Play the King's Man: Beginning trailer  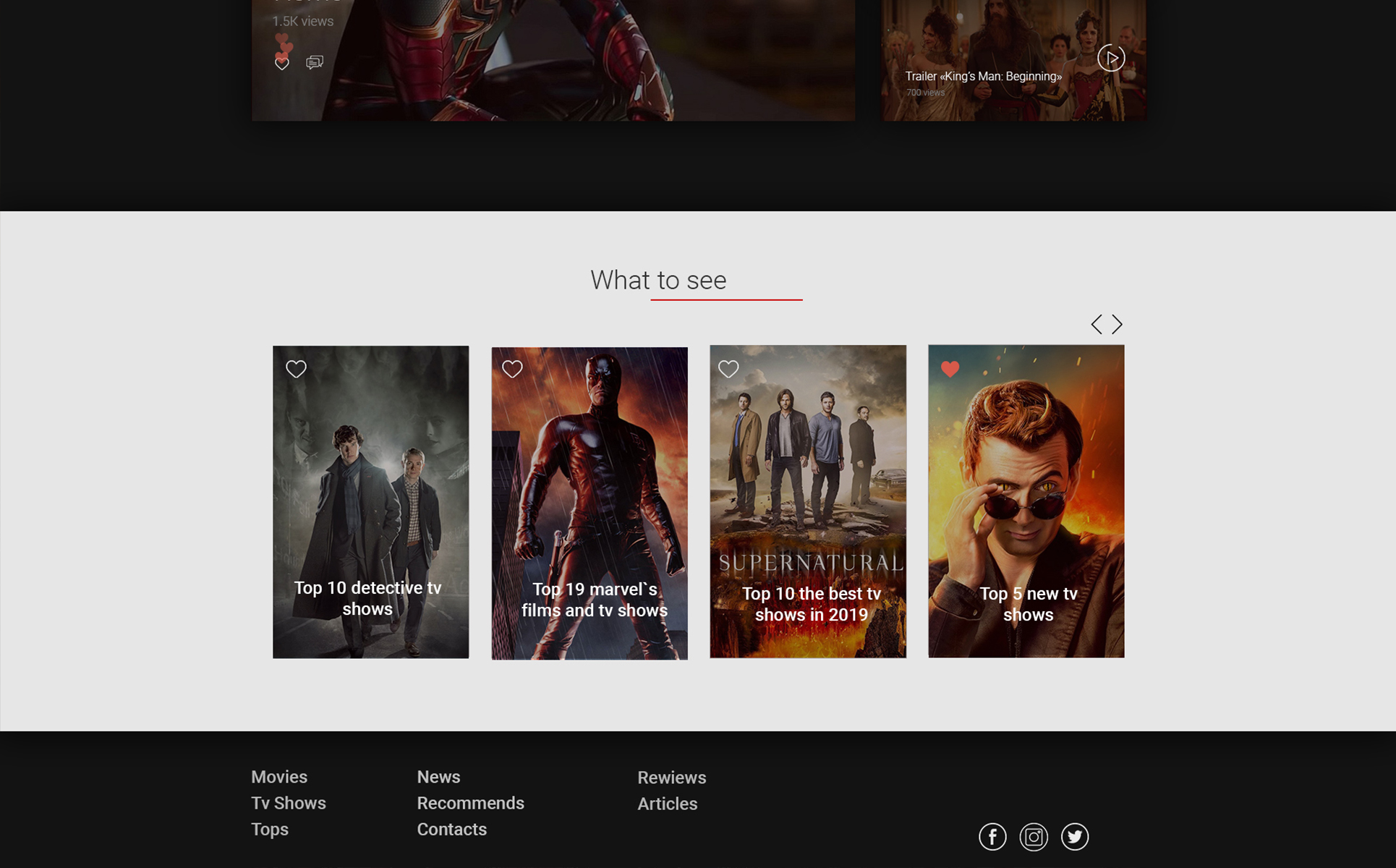coord(1111,58)
